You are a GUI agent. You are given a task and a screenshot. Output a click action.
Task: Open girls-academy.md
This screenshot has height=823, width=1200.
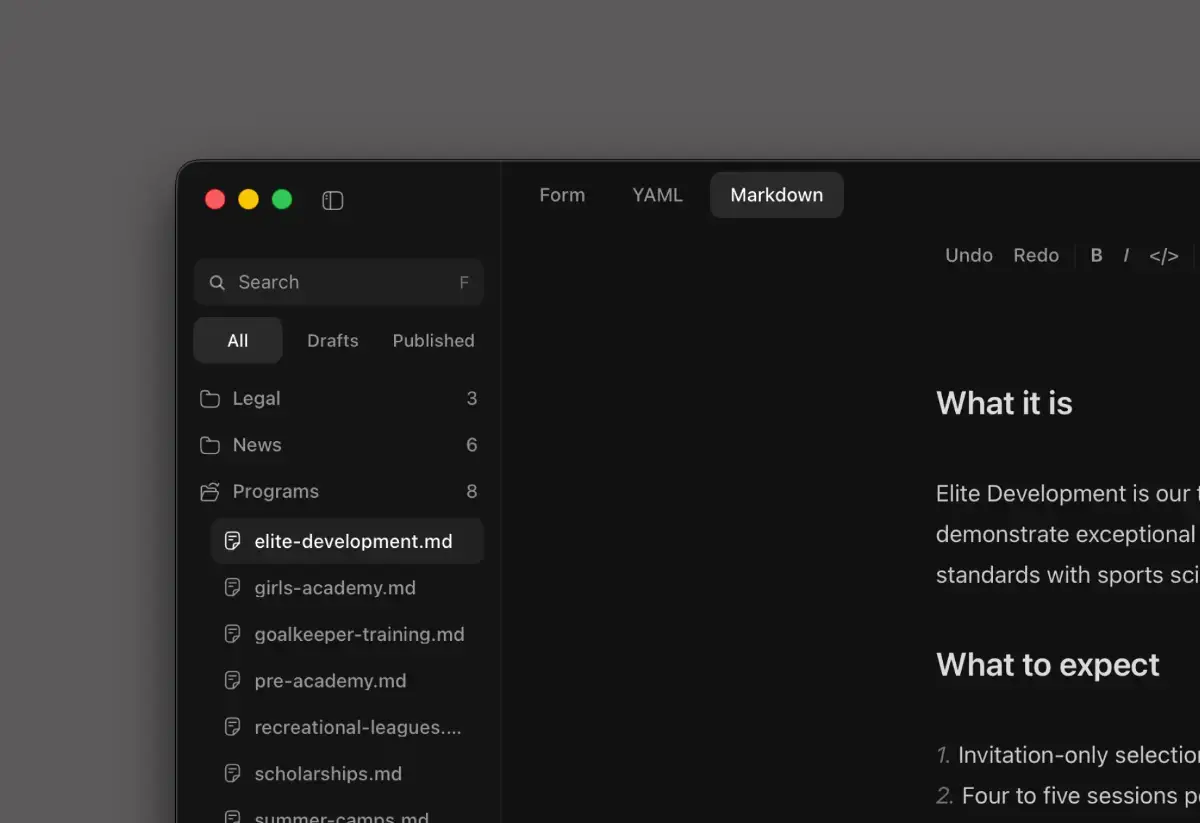[x=348, y=588]
